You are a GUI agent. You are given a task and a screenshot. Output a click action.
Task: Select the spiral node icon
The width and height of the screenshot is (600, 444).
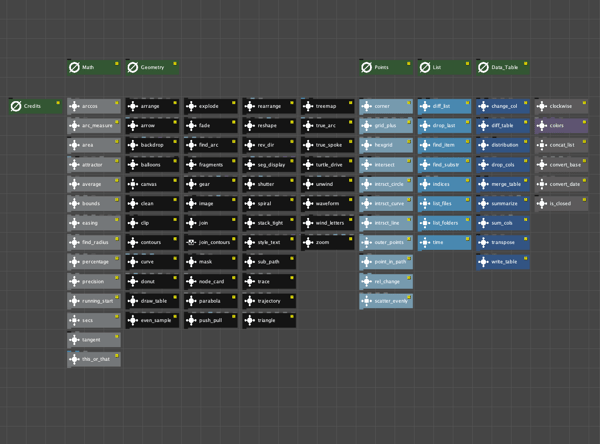coord(250,203)
